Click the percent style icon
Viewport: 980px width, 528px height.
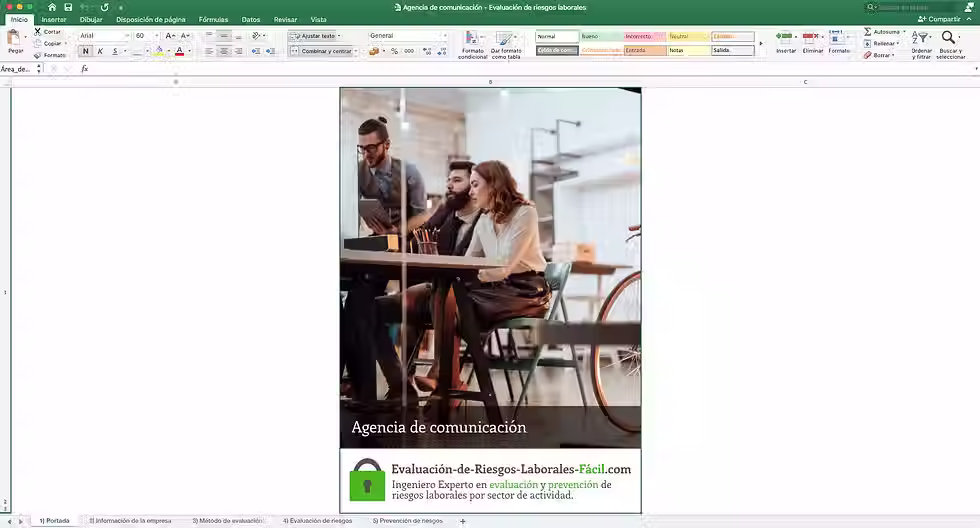[x=394, y=51]
